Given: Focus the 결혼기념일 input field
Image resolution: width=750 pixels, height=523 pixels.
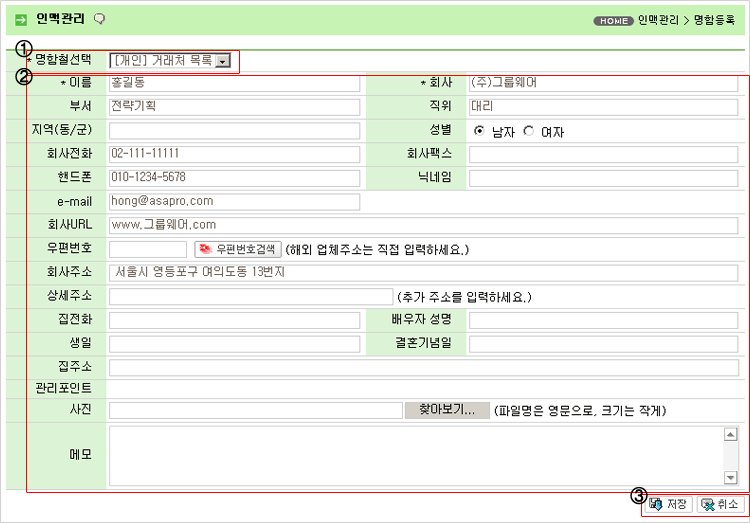Looking at the screenshot, I should point(603,344).
